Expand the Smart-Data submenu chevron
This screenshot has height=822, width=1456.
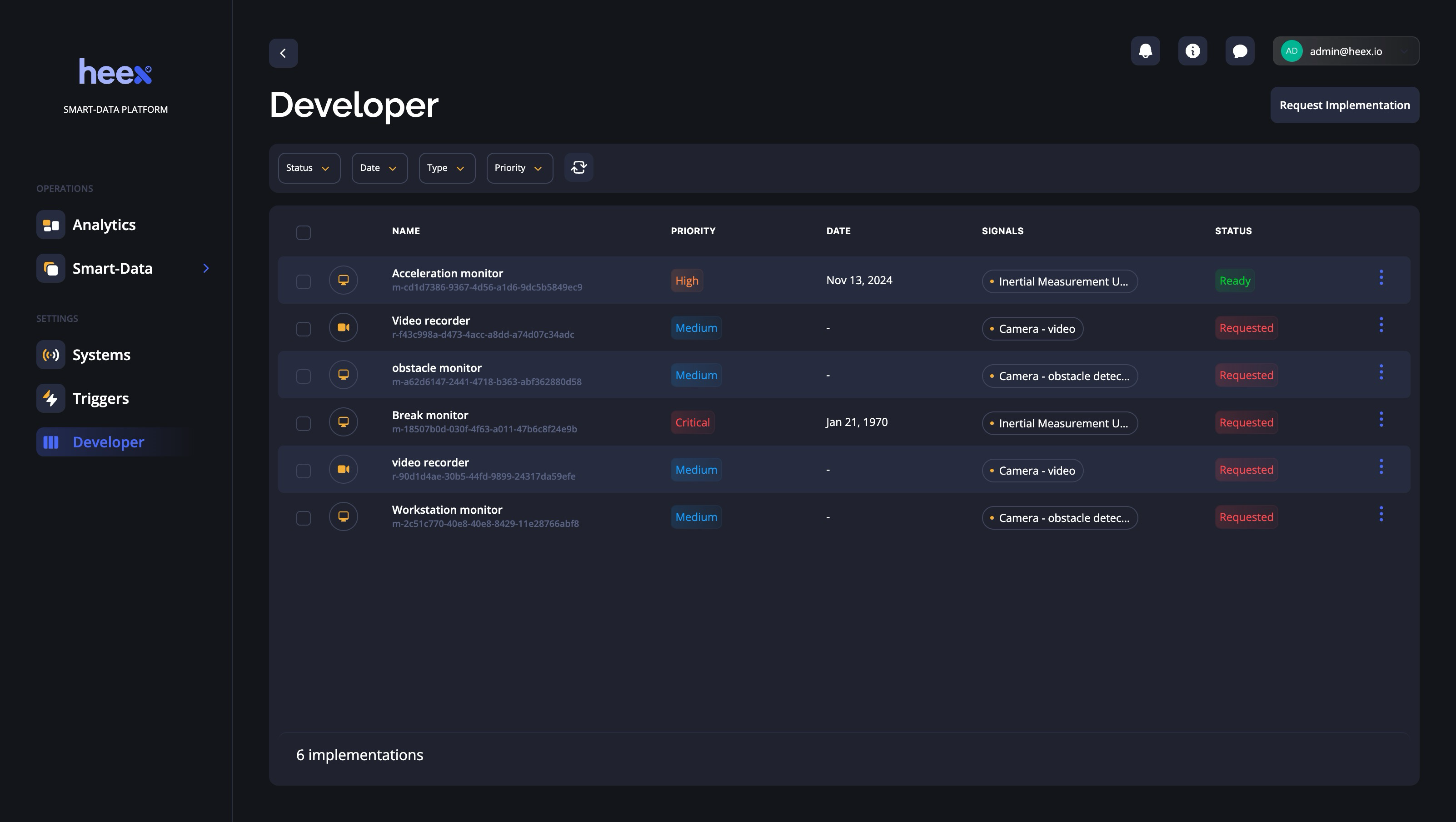pyautogui.click(x=206, y=269)
